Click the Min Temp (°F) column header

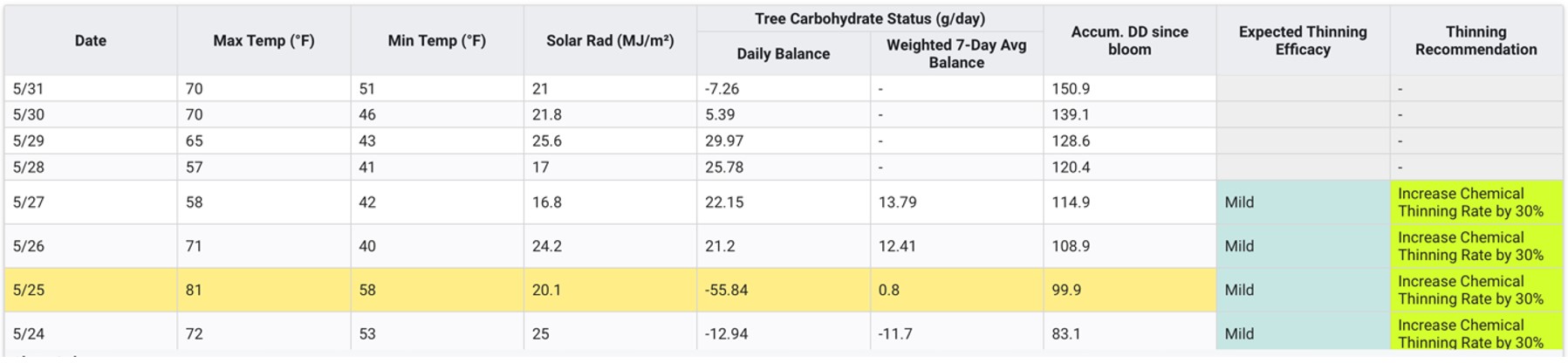click(x=436, y=40)
